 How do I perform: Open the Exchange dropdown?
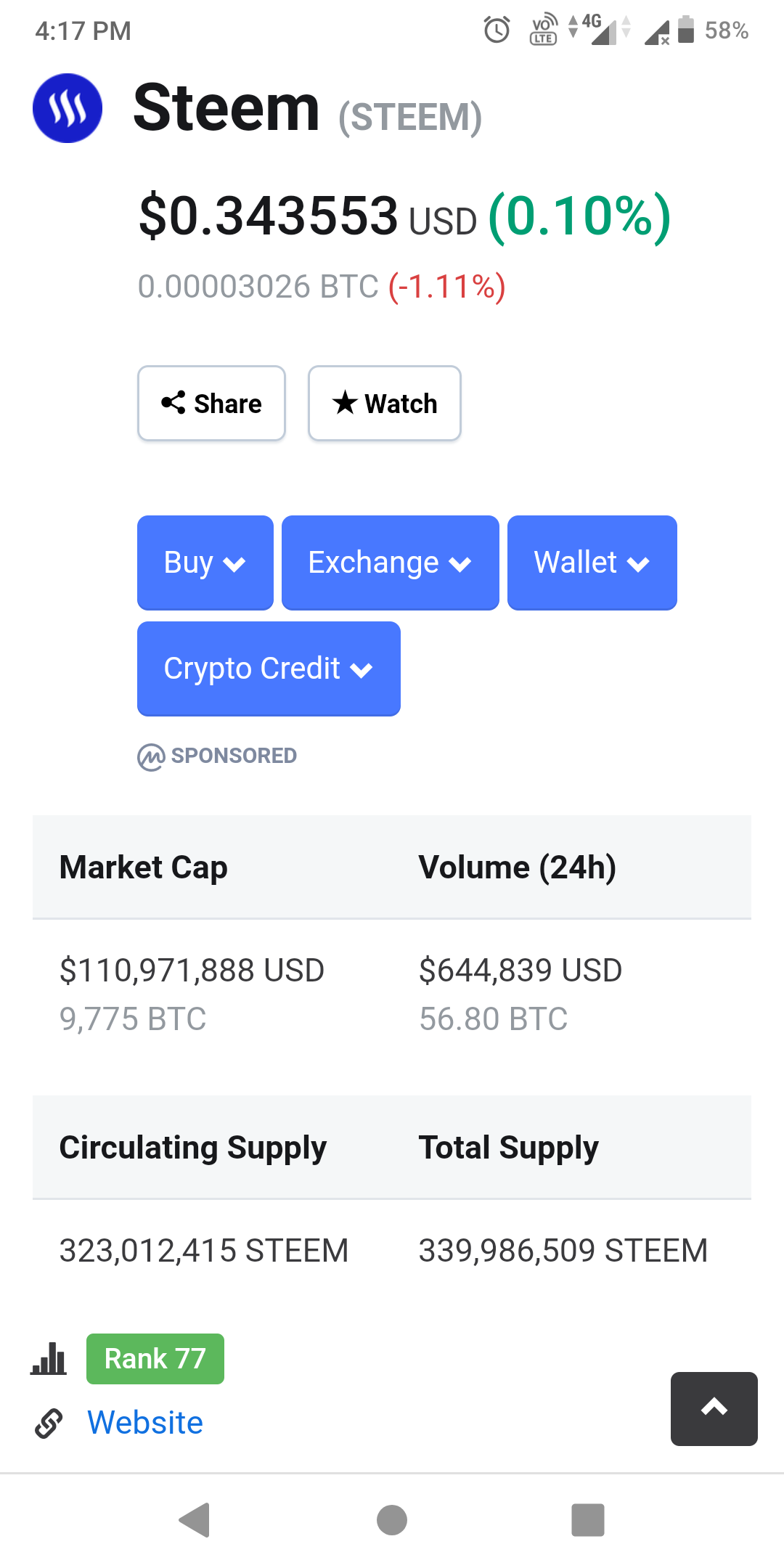pyautogui.click(x=390, y=563)
